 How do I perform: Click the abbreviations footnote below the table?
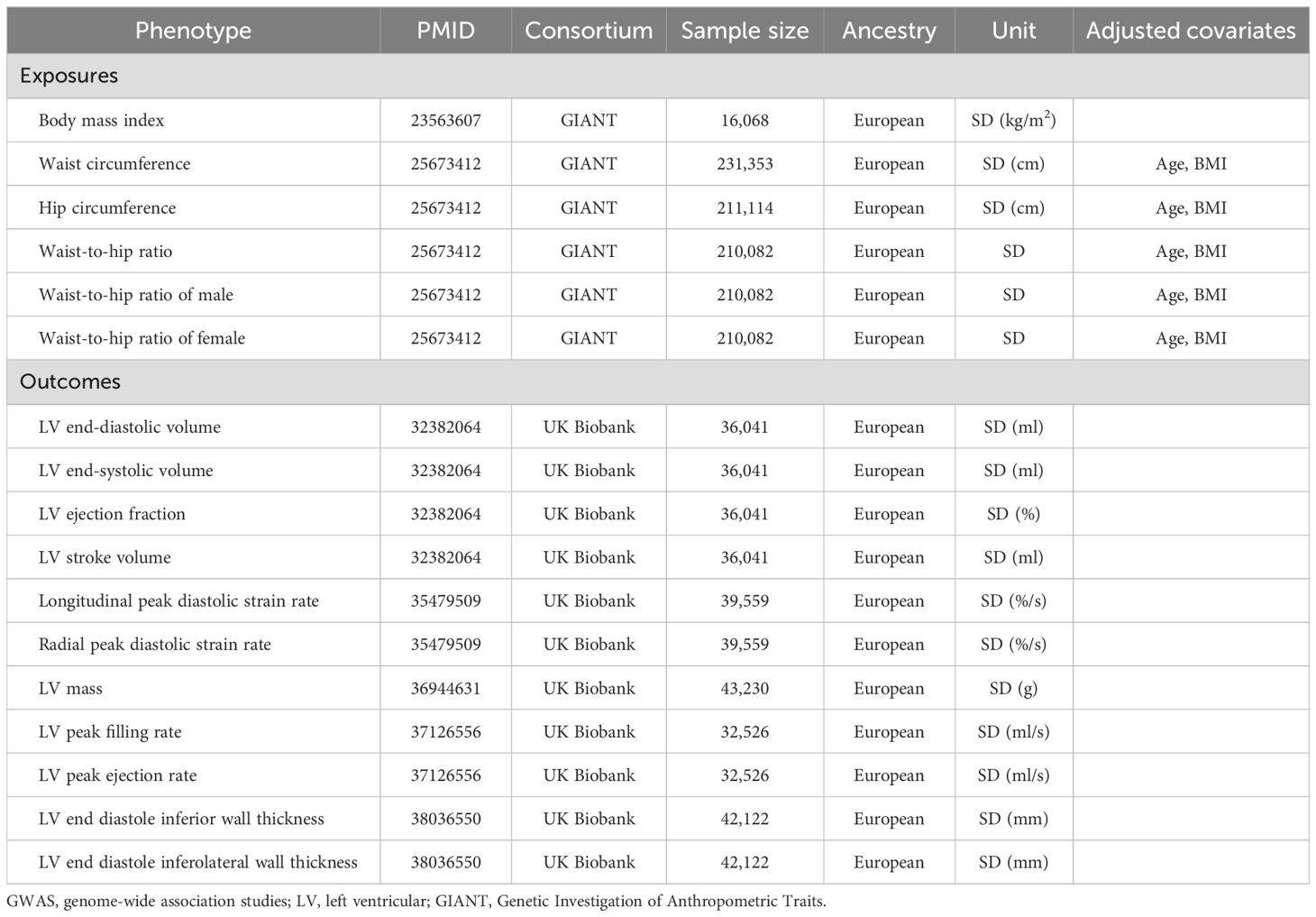tap(416, 900)
